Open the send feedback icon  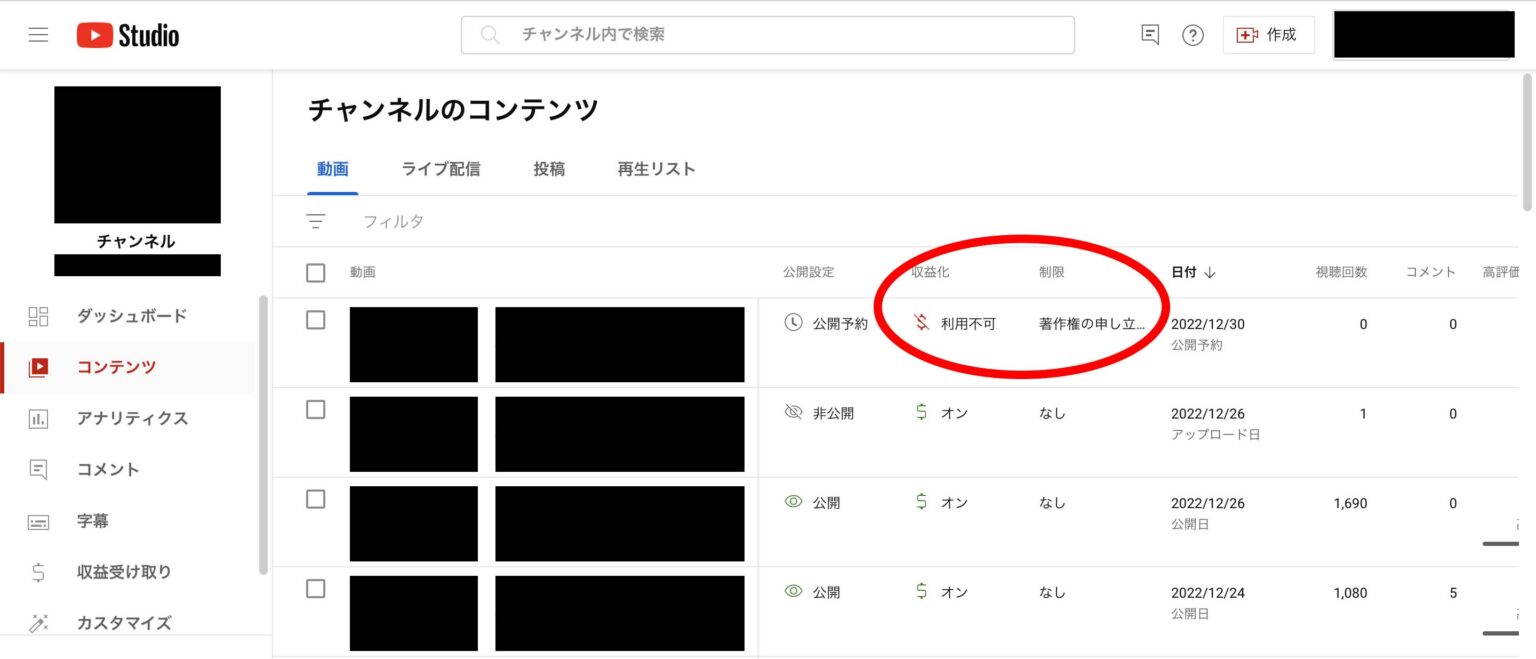point(1150,35)
